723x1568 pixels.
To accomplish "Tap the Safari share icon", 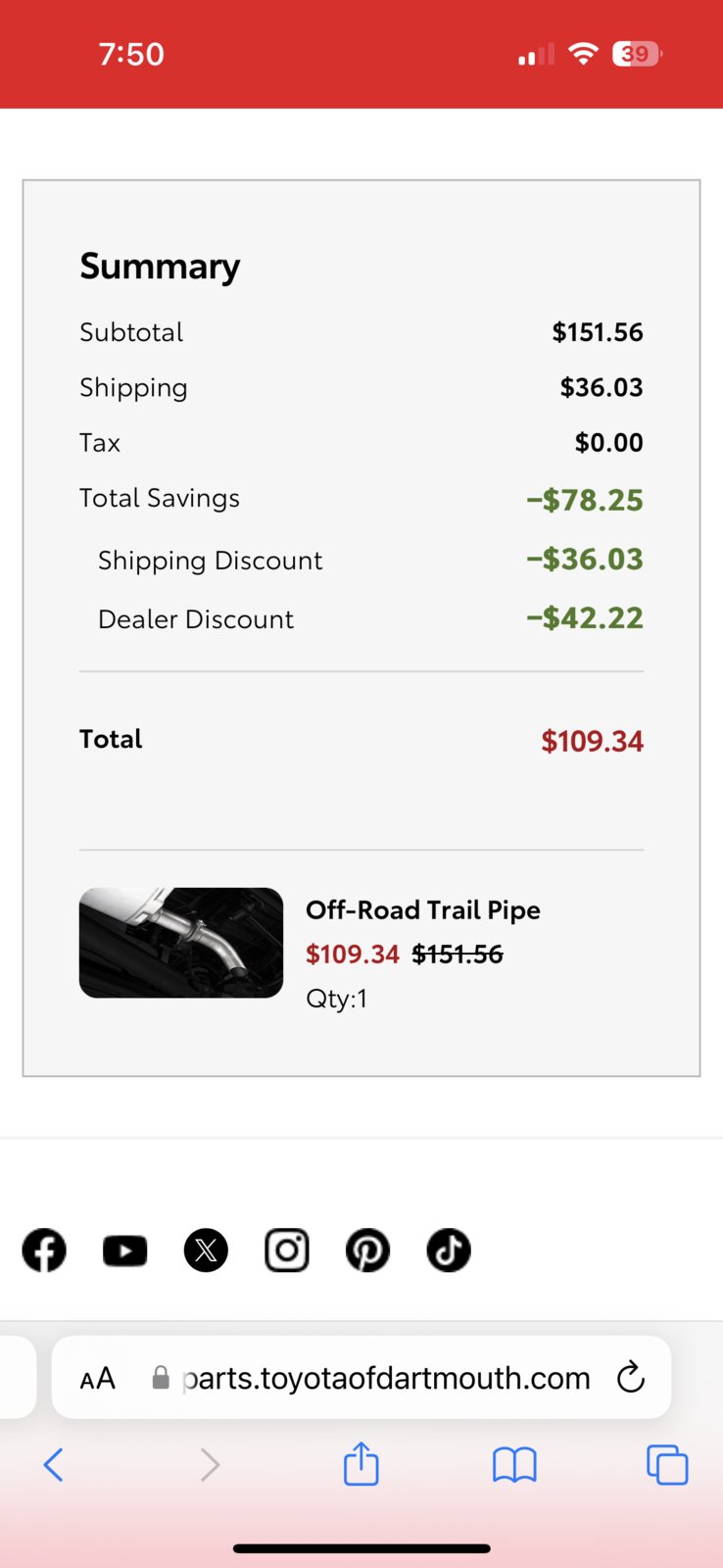I will coord(361,1464).
